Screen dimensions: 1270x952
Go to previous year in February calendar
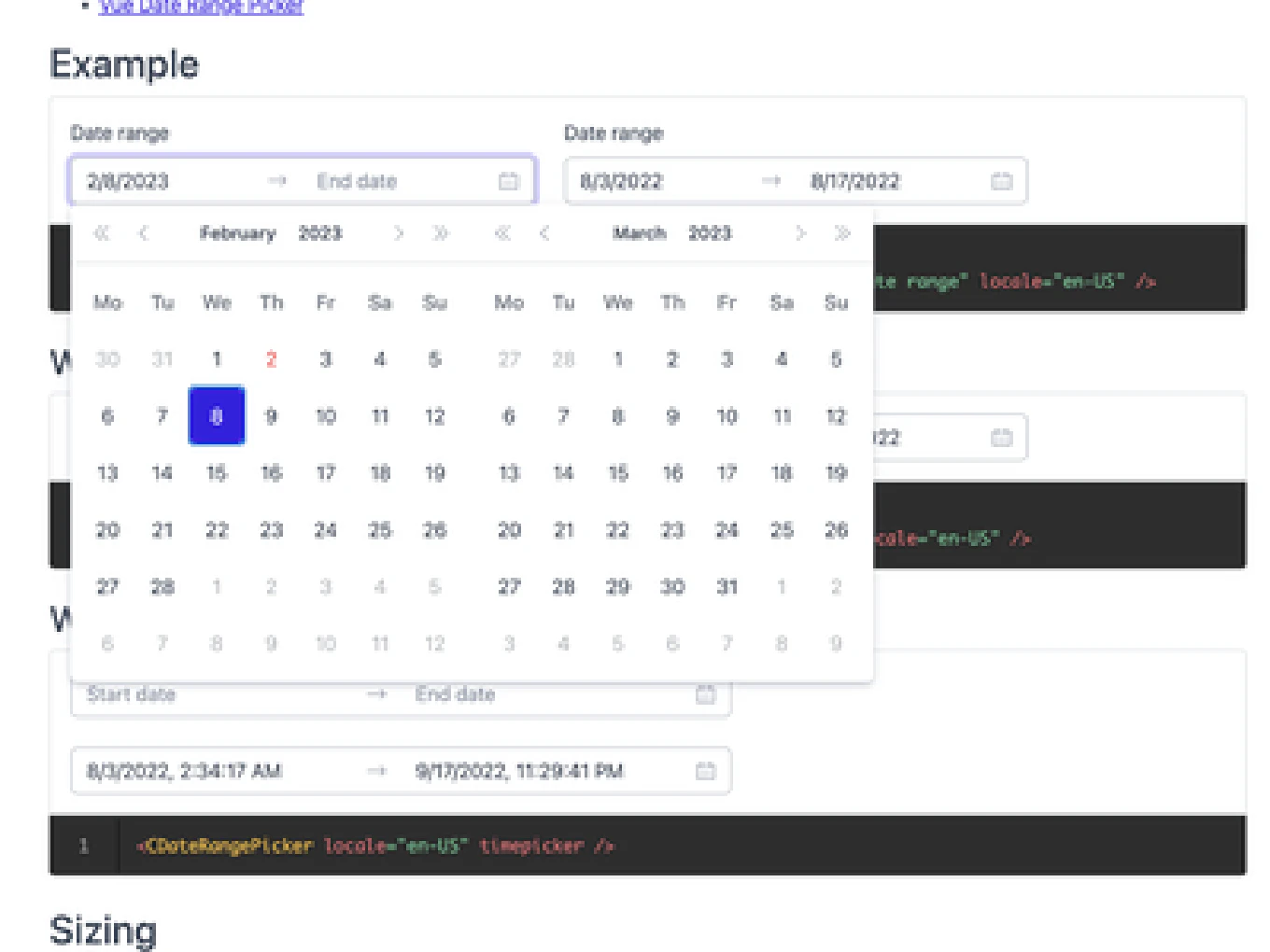101,233
